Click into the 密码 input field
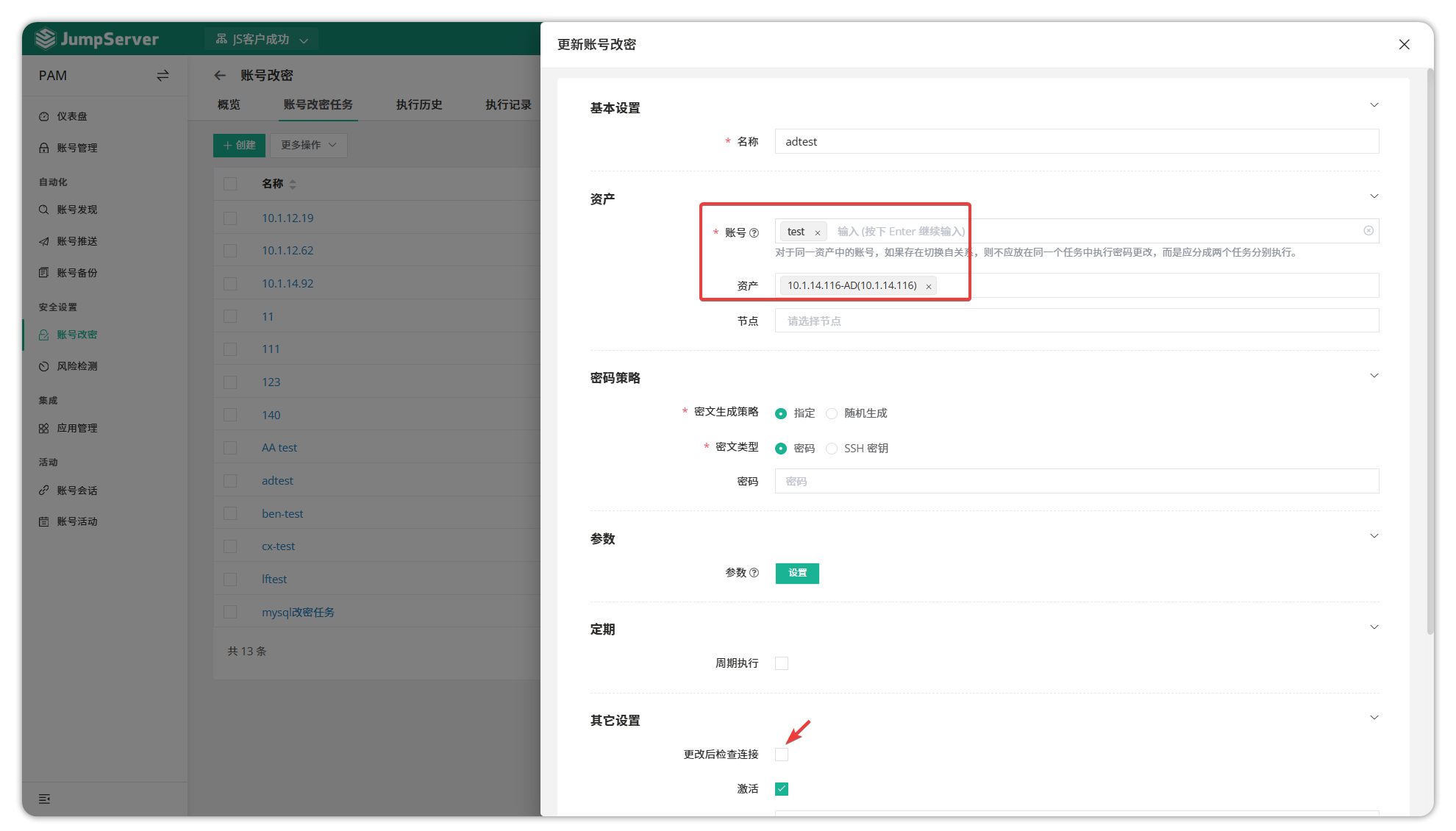This screenshot has height=831, width=1456. point(1077,482)
